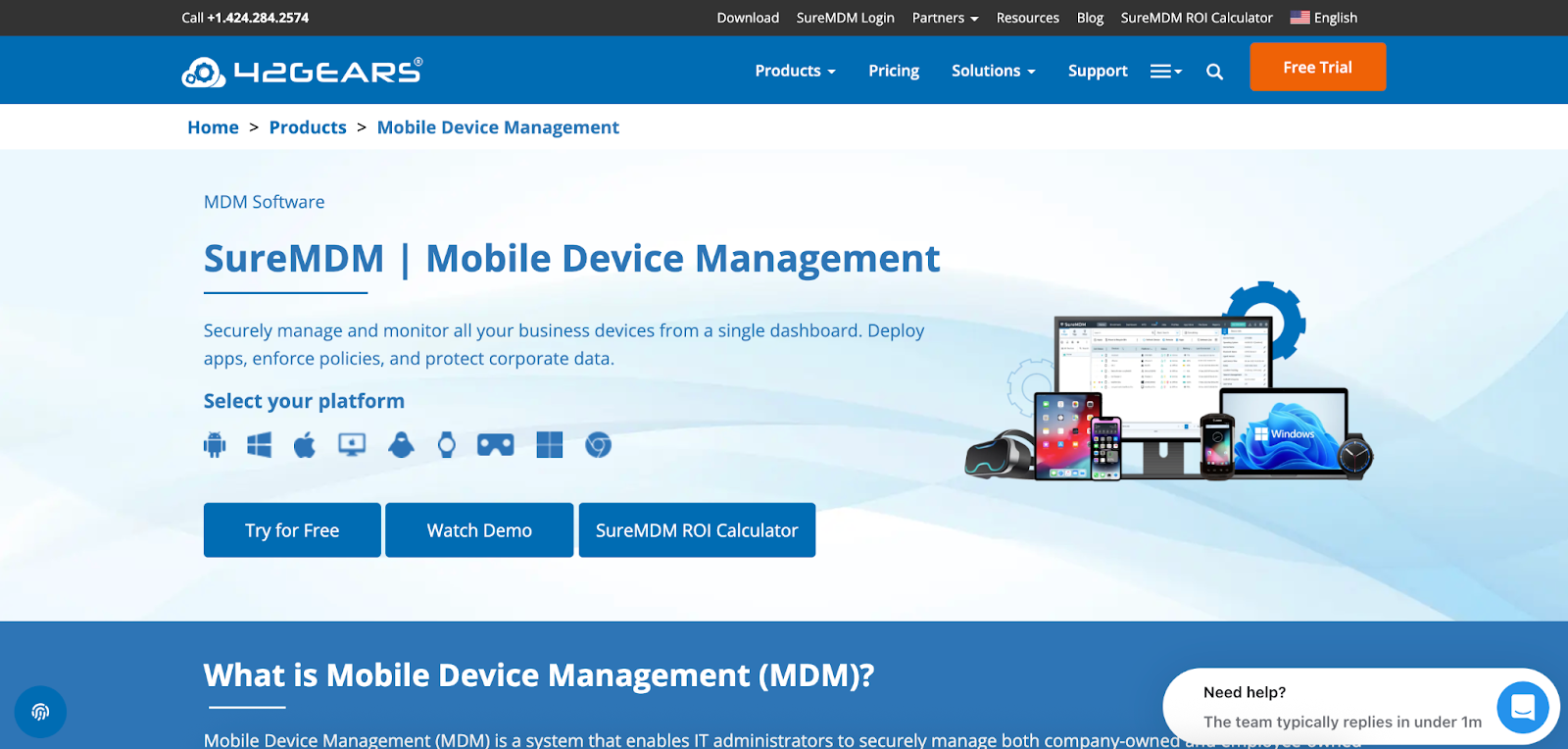1568x749 pixels.
Task: Click Mobile Device Management breadcrumb
Action: click(x=498, y=127)
